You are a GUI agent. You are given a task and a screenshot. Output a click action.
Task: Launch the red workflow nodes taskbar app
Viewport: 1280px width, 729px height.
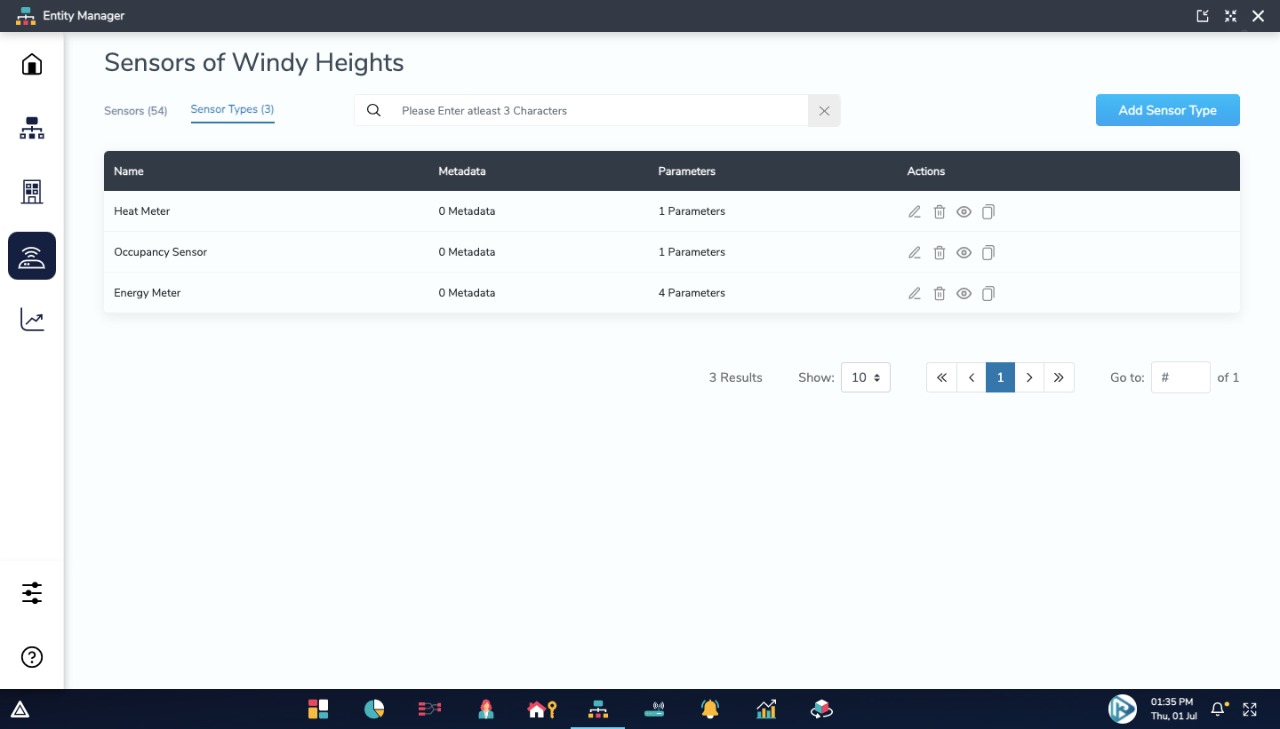[429, 709]
